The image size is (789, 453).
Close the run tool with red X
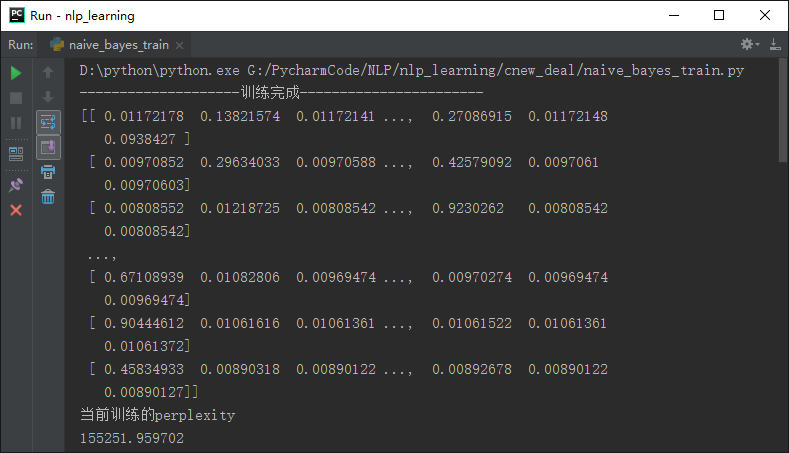[x=16, y=210]
